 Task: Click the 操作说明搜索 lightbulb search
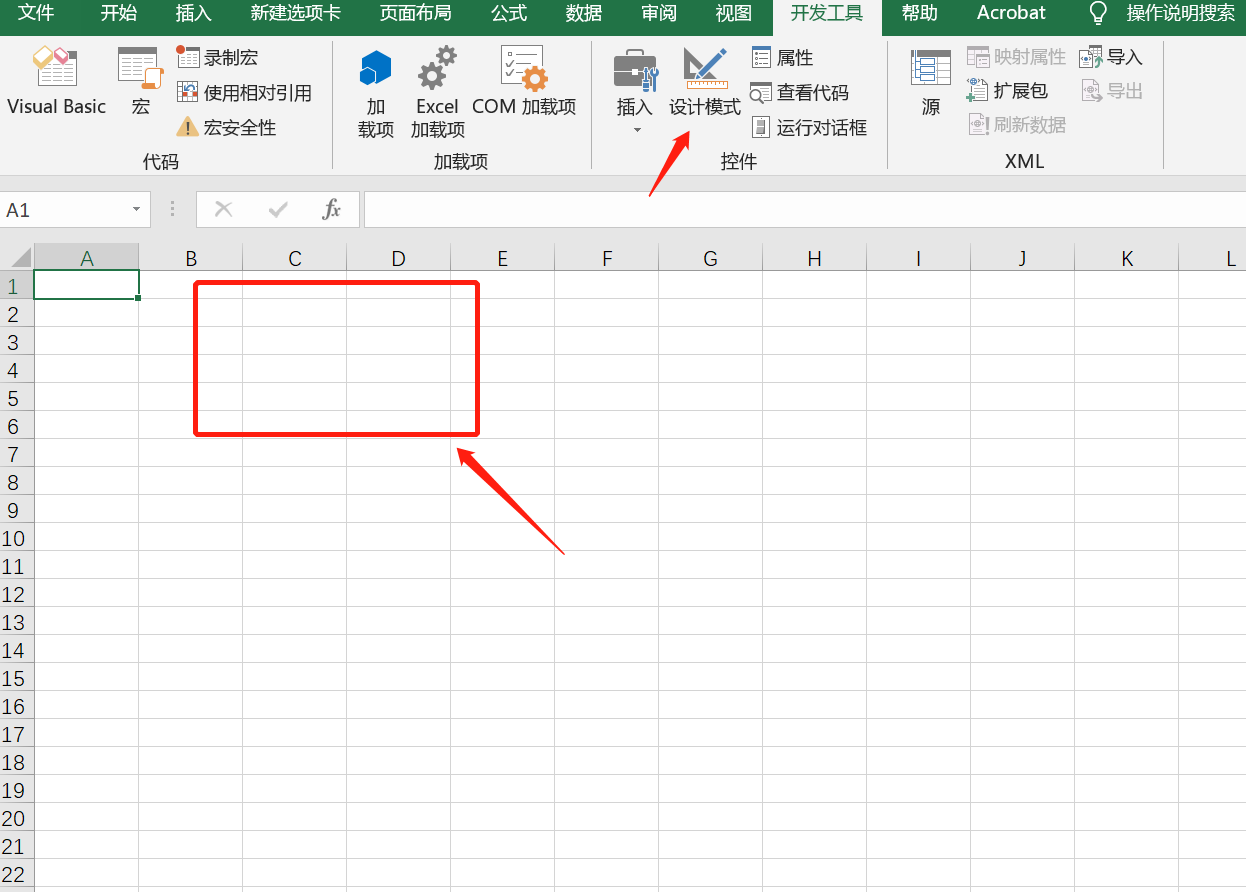click(x=1097, y=13)
